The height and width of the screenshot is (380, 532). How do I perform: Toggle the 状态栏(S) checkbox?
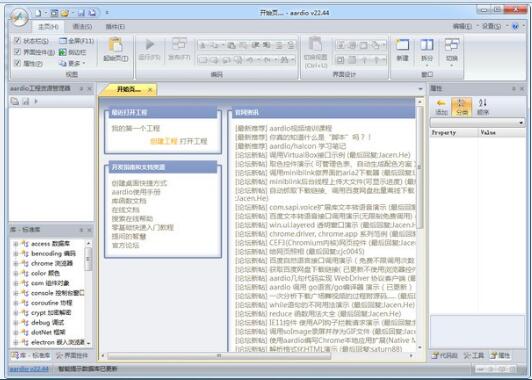18,41
